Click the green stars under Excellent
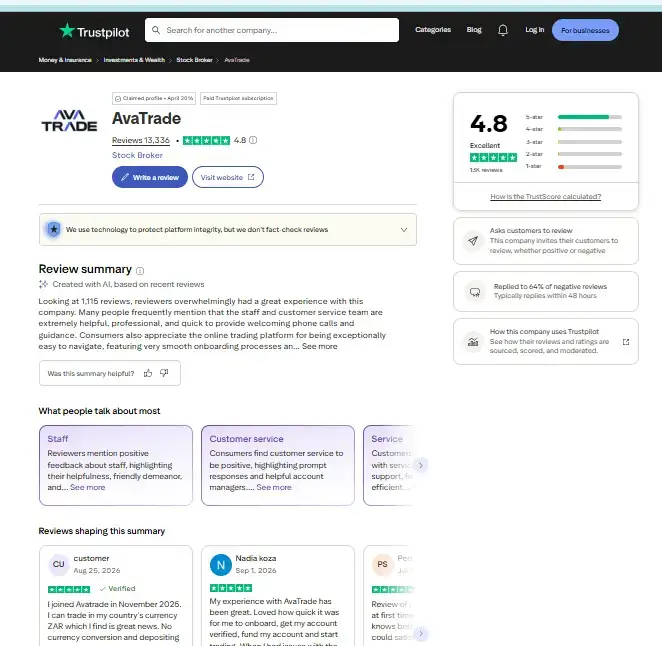 (x=493, y=157)
